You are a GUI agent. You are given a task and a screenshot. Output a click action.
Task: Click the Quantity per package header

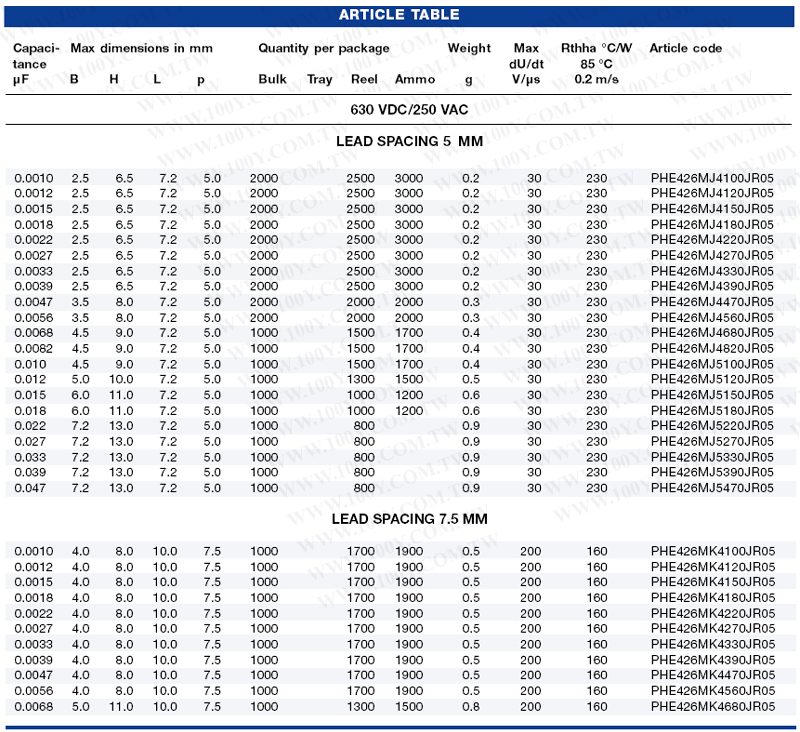pyautogui.click(x=323, y=48)
